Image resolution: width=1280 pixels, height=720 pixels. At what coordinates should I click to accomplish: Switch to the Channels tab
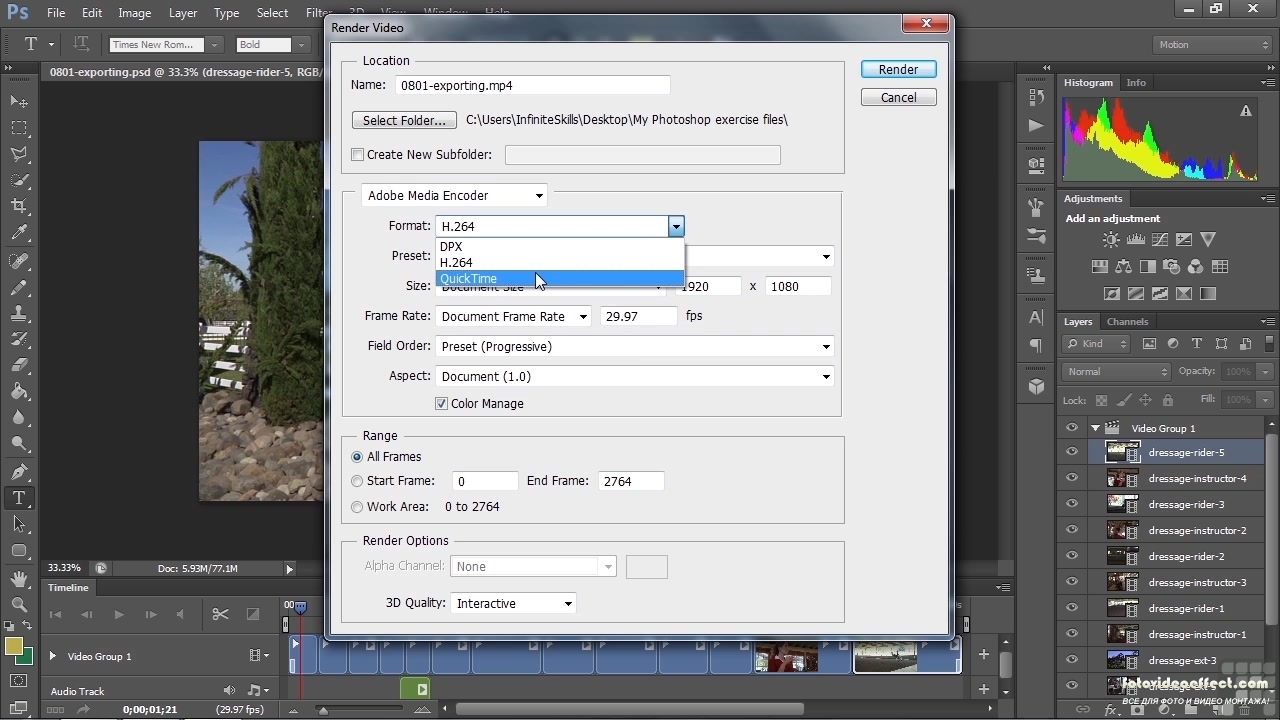point(1127,321)
